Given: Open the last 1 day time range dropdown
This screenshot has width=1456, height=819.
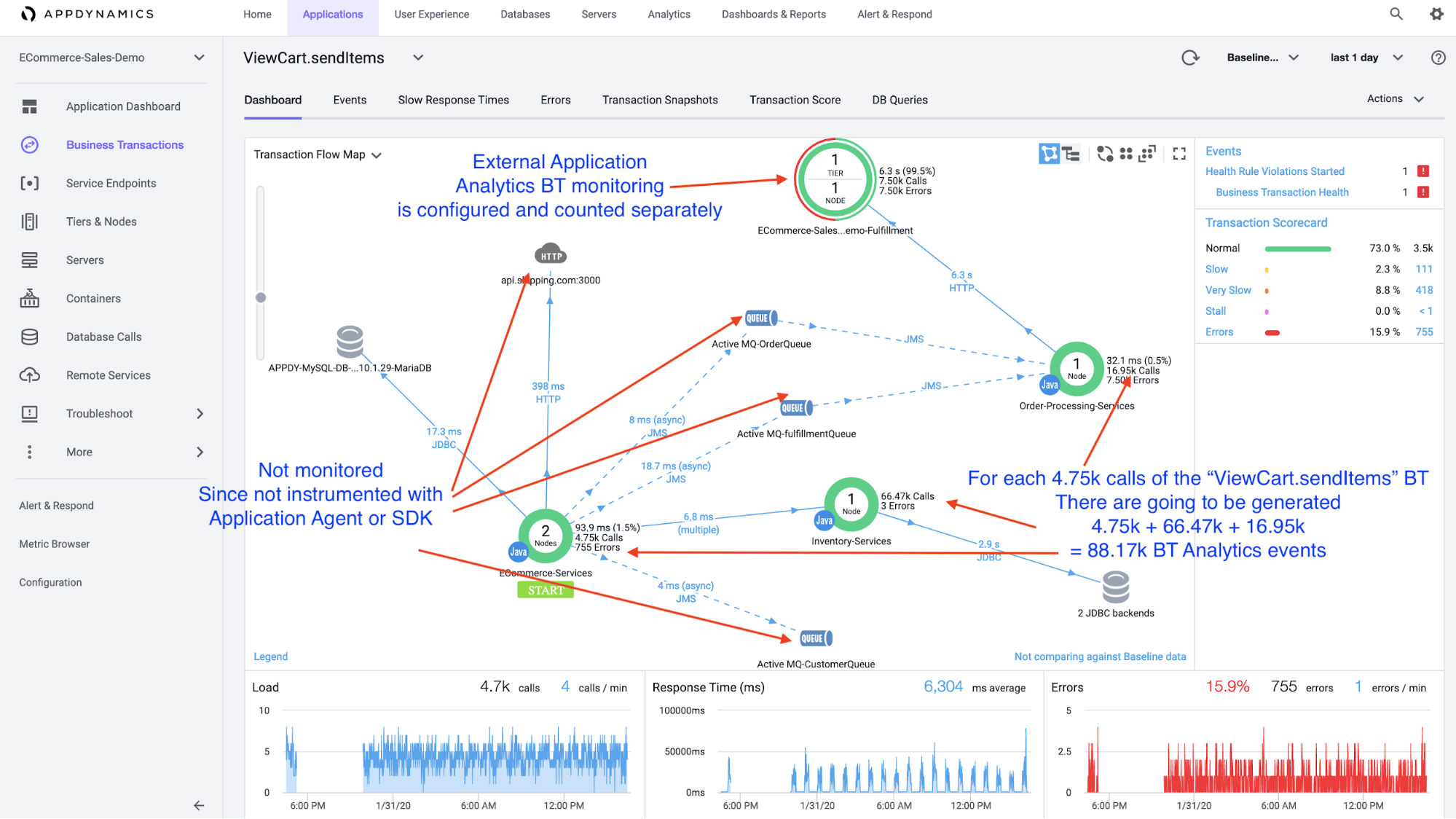Looking at the screenshot, I should point(1366,58).
